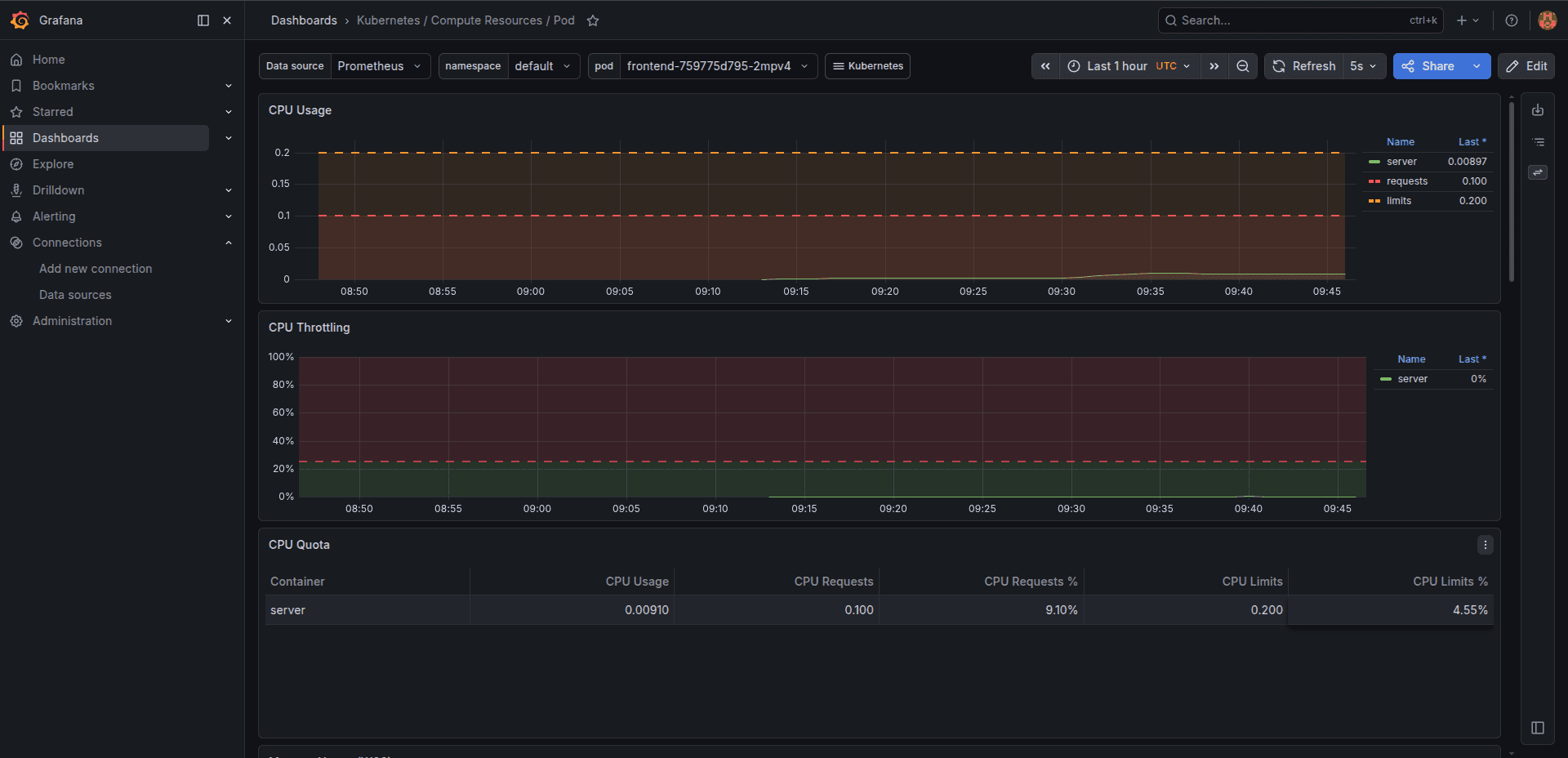1568x758 pixels.
Task: Click the Share button
Action: point(1428,66)
